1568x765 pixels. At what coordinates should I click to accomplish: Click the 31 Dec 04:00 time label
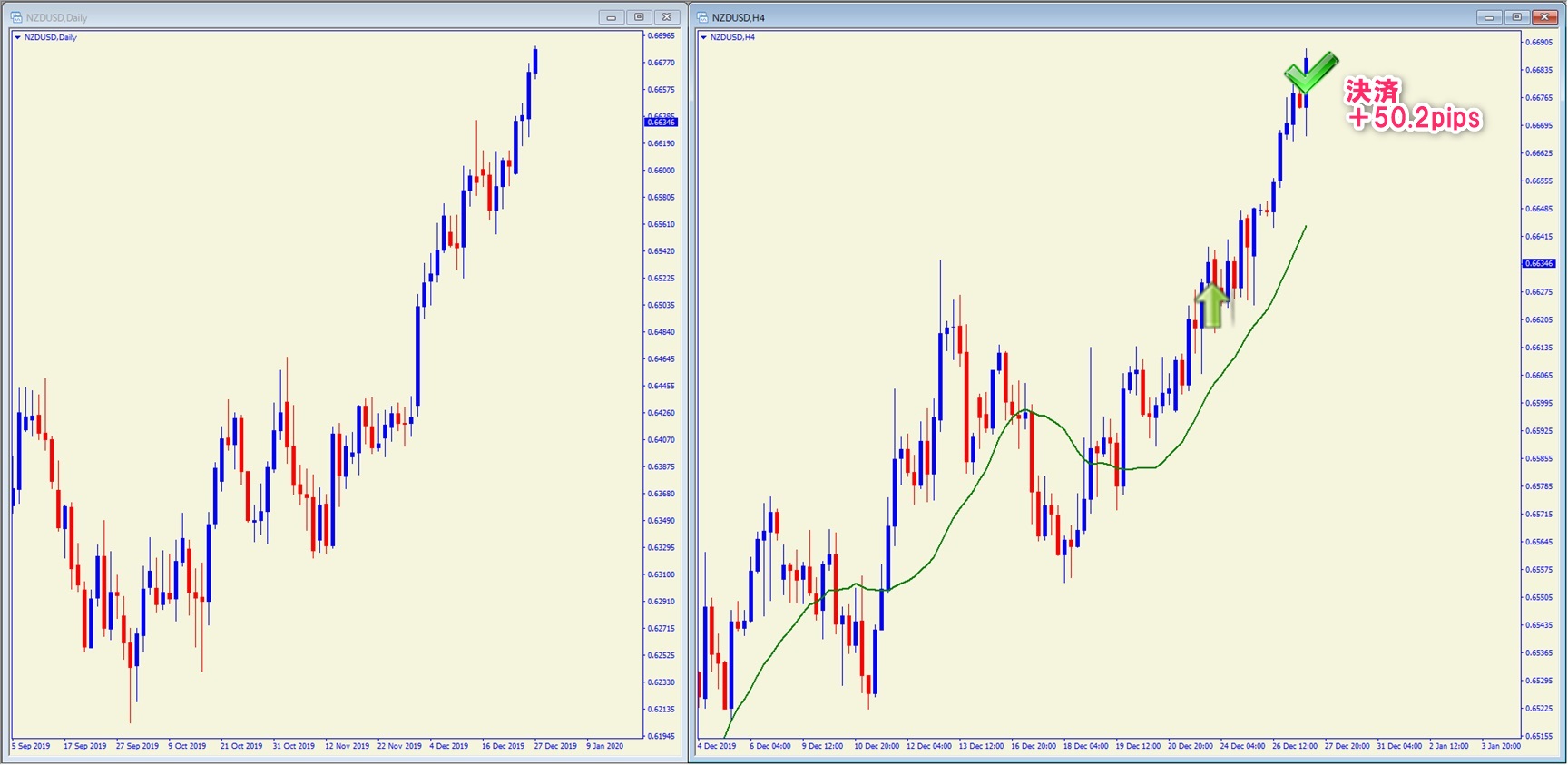click(x=1400, y=746)
